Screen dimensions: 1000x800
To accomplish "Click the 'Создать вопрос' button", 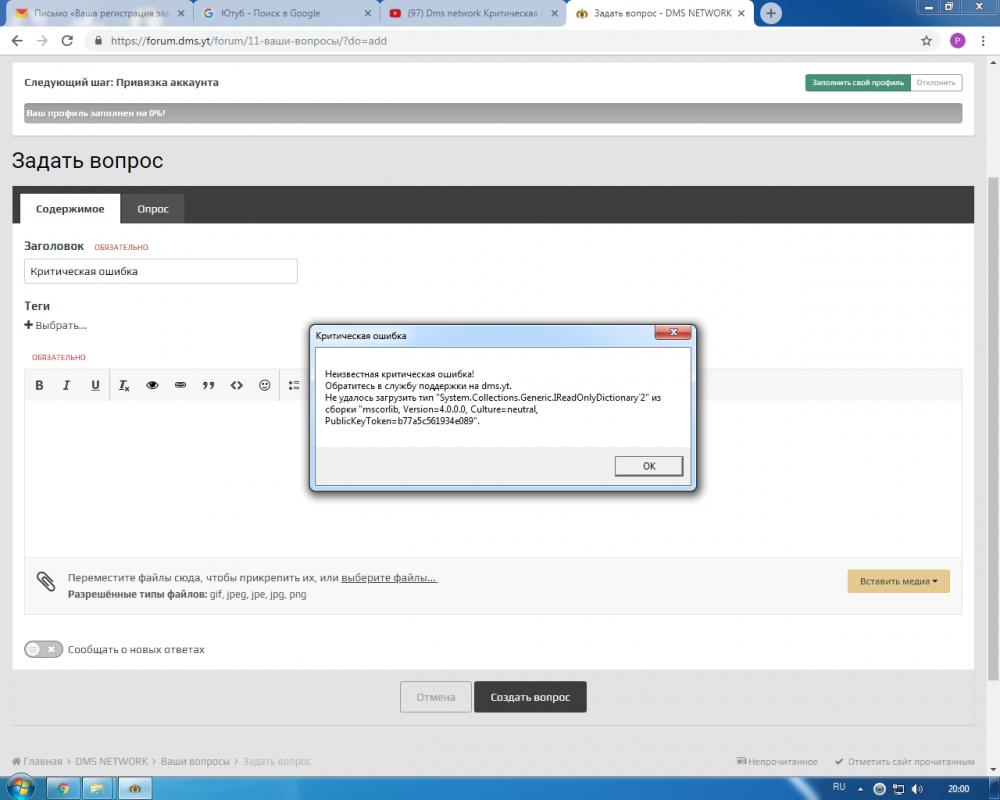I will click(530, 697).
